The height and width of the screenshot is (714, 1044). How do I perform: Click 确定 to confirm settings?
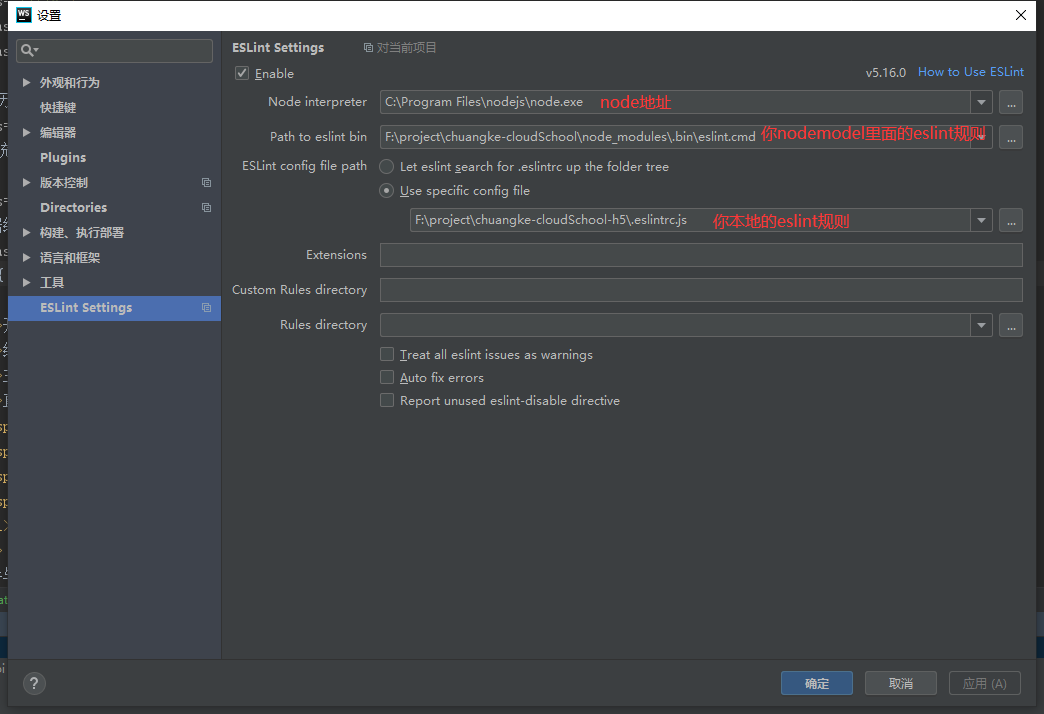tap(817, 683)
